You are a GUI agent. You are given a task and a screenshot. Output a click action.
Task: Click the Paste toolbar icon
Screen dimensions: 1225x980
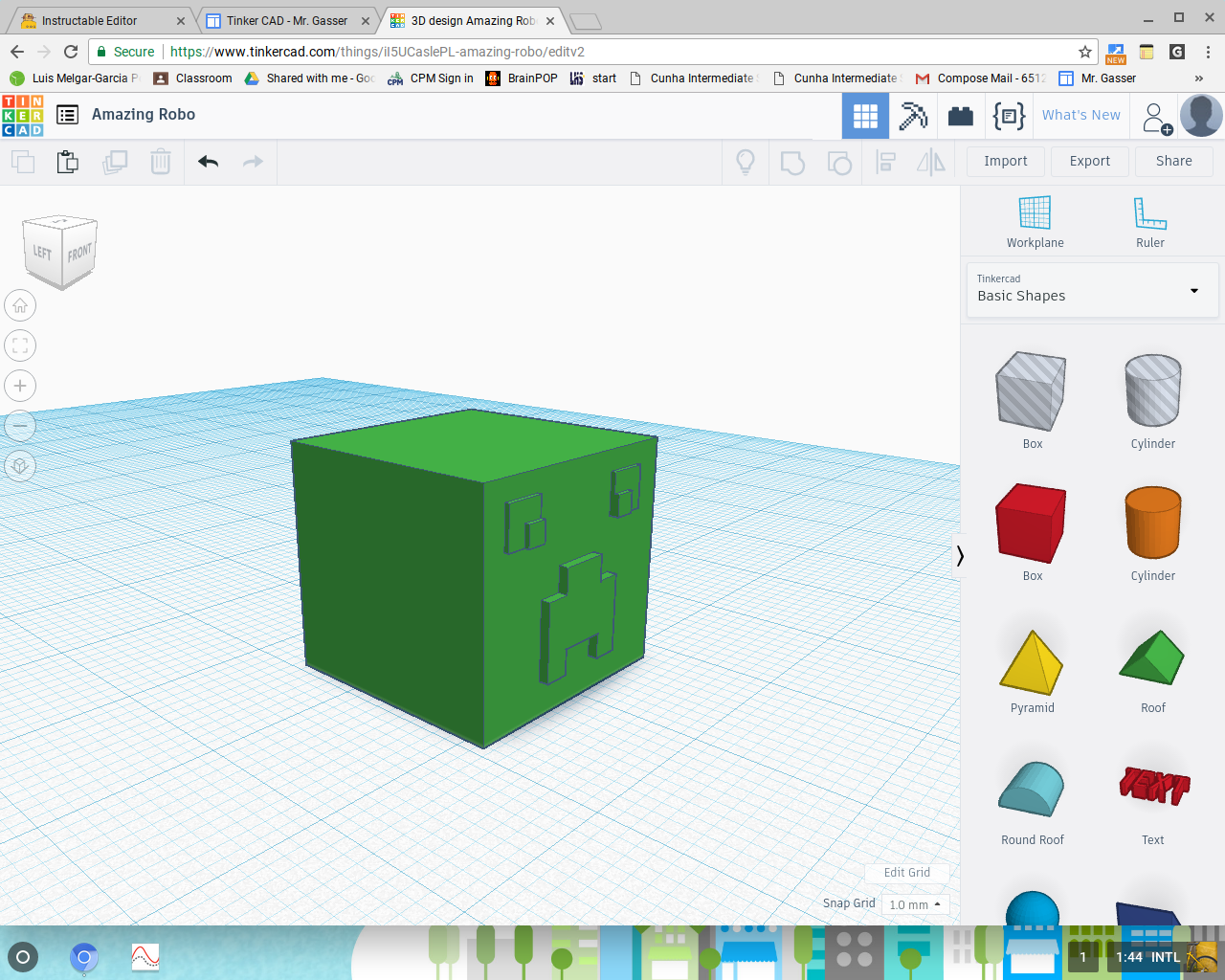(x=68, y=162)
